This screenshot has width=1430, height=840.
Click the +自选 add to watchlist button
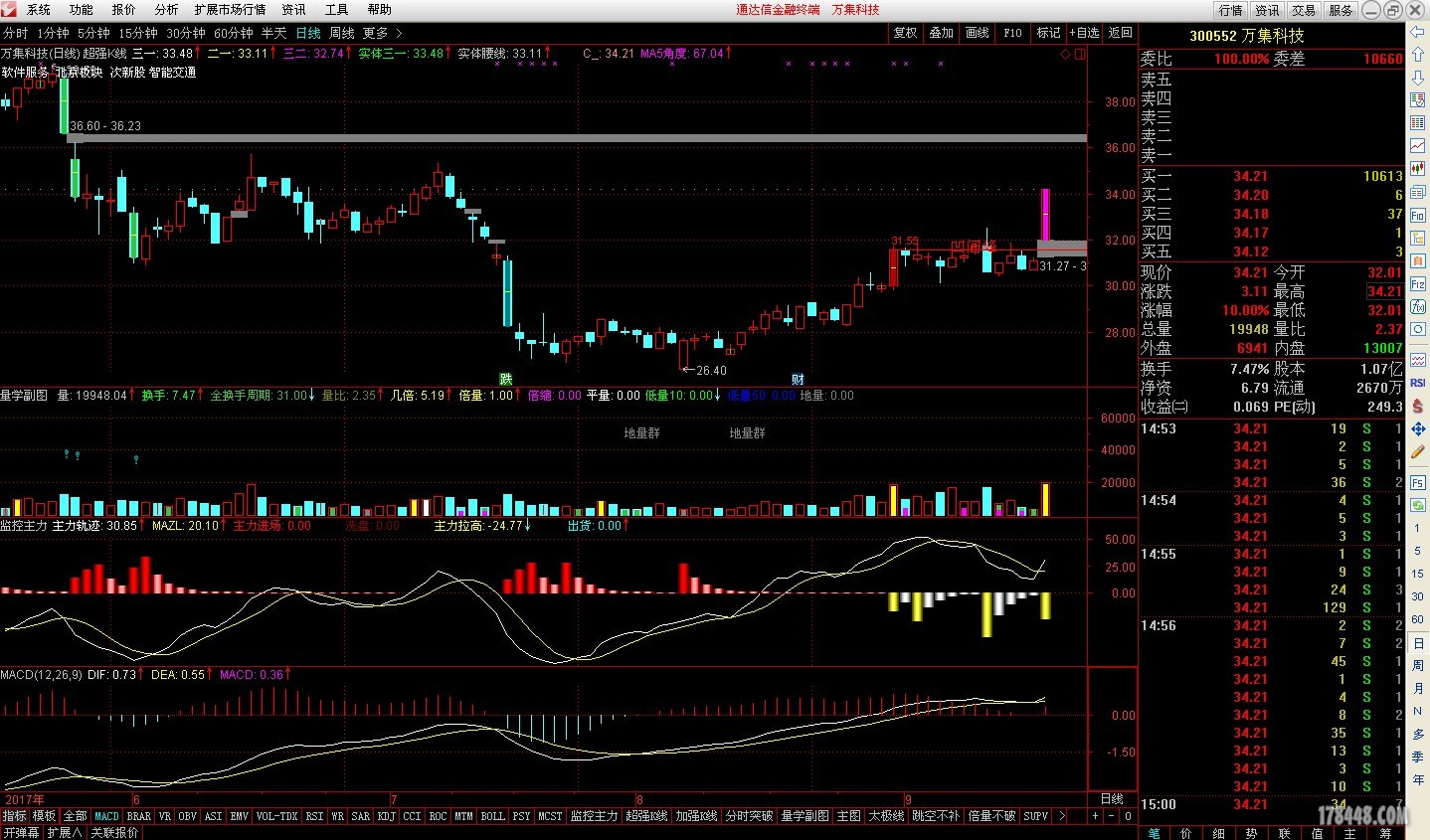[x=1085, y=33]
